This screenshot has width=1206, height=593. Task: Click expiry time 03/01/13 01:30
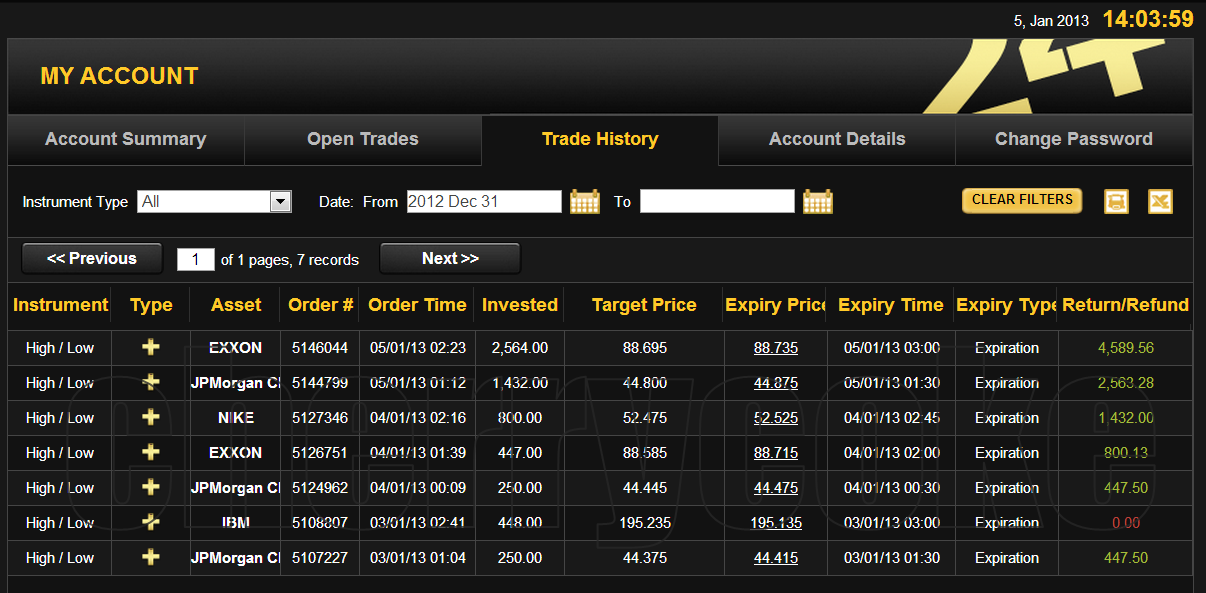click(892, 558)
